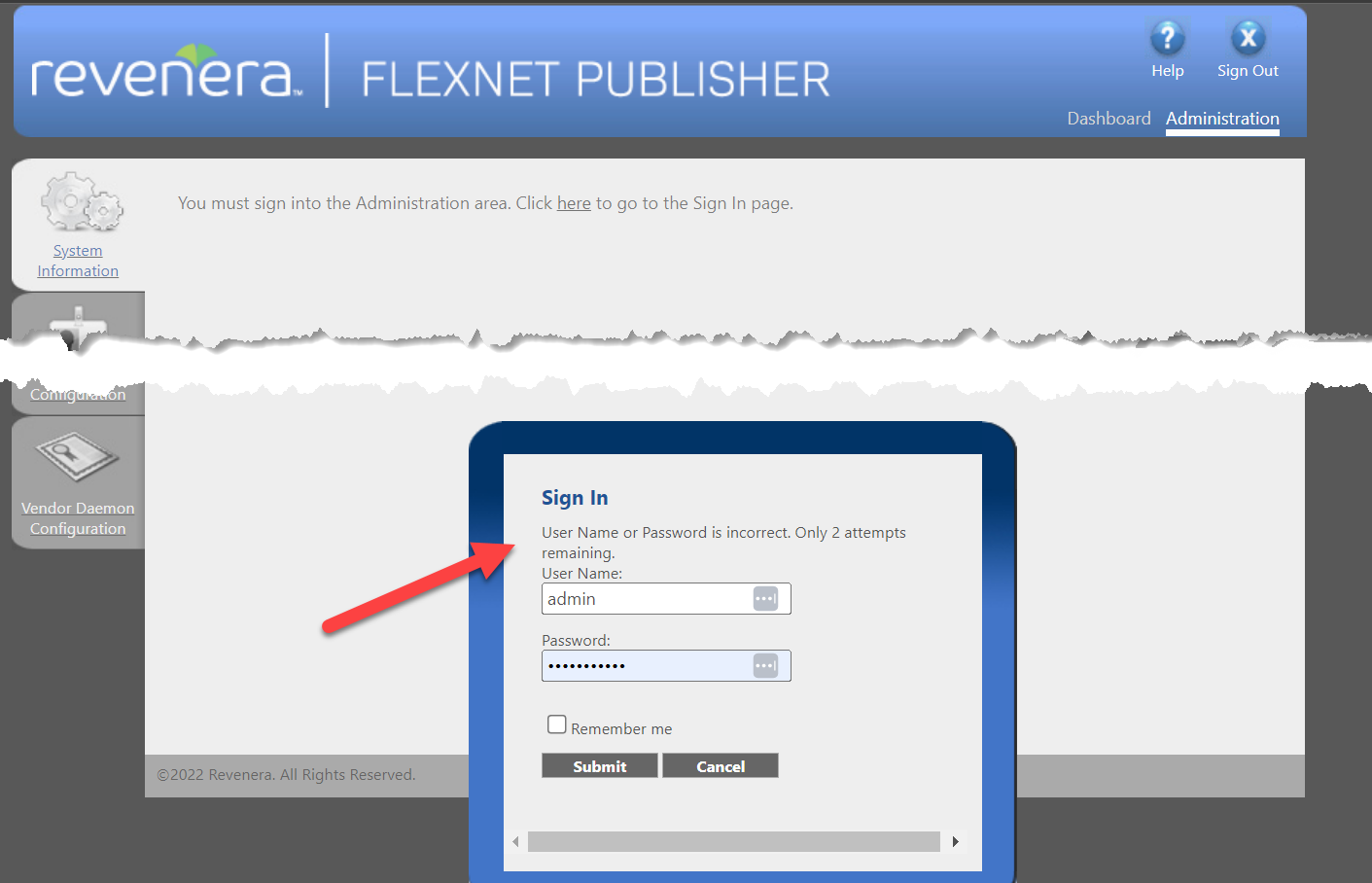Click the password manager icon in Password field

click(765, 666)
